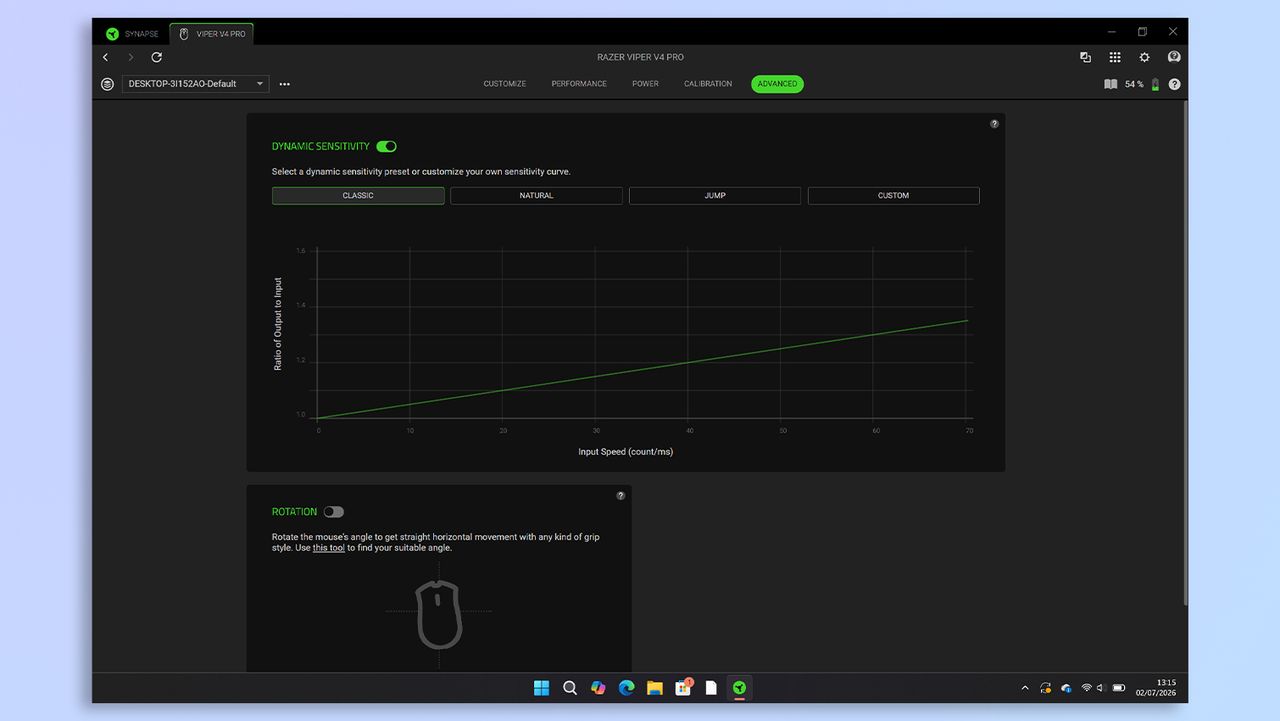Show help for the Rotation panel
The width and height of the screenshot is (1280, 721).
[620, 496]
